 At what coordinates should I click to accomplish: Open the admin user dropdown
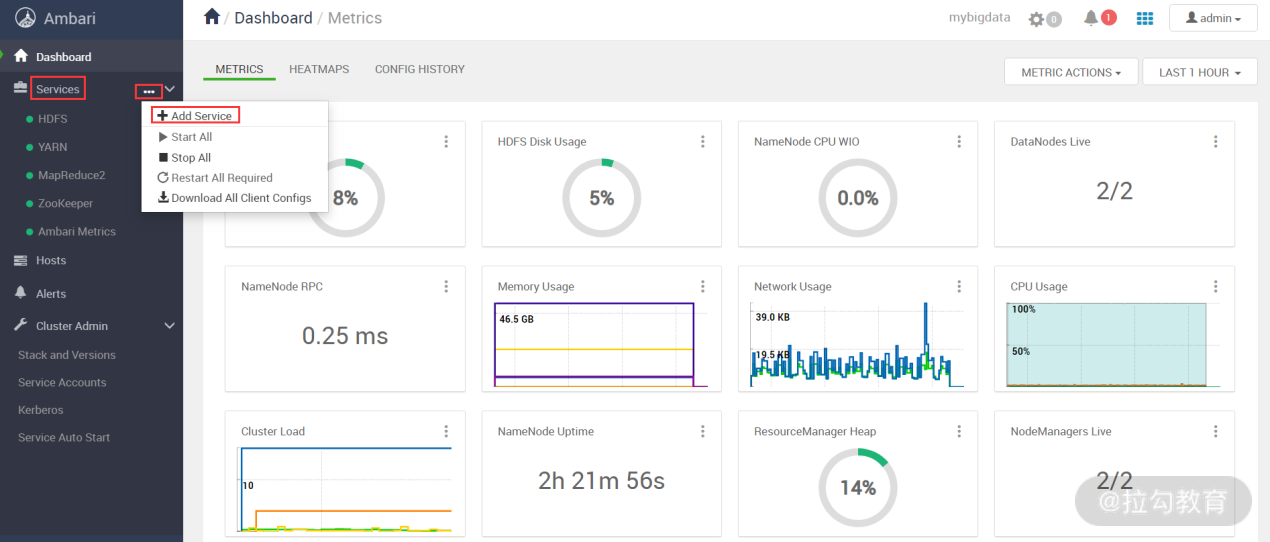click(1213, 18)
